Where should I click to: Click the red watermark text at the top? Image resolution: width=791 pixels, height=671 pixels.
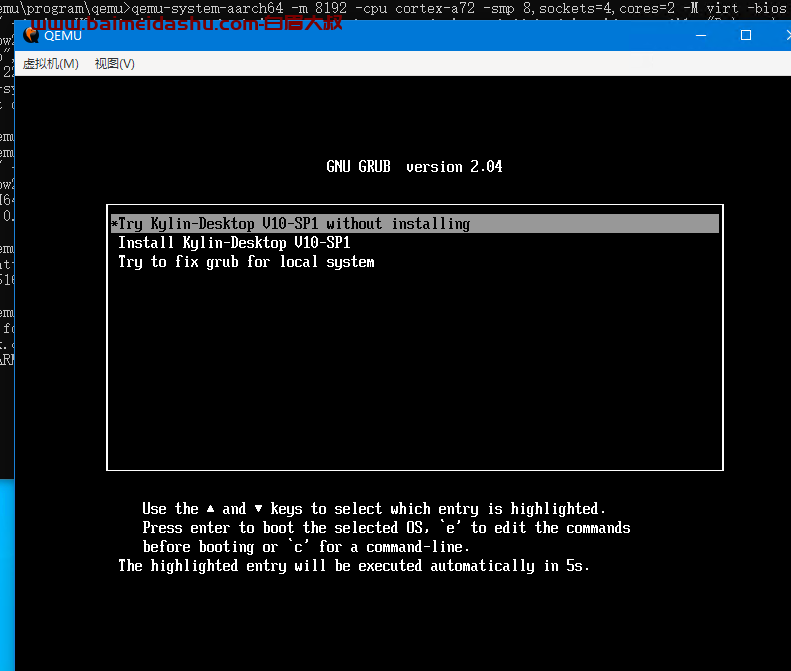pyautogui.click(x=180, y=21)
